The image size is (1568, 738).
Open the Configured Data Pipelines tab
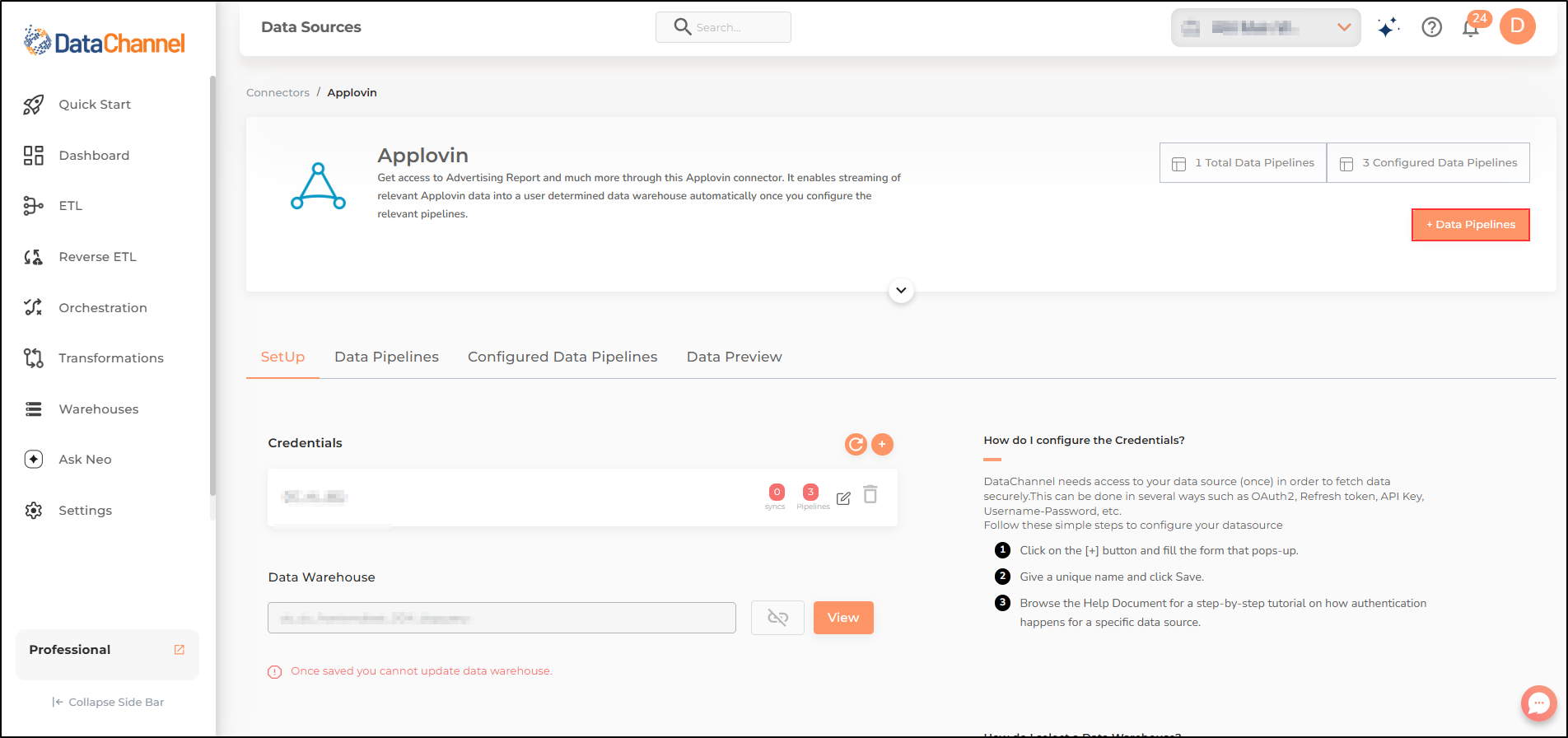click(x=562, y=357)
